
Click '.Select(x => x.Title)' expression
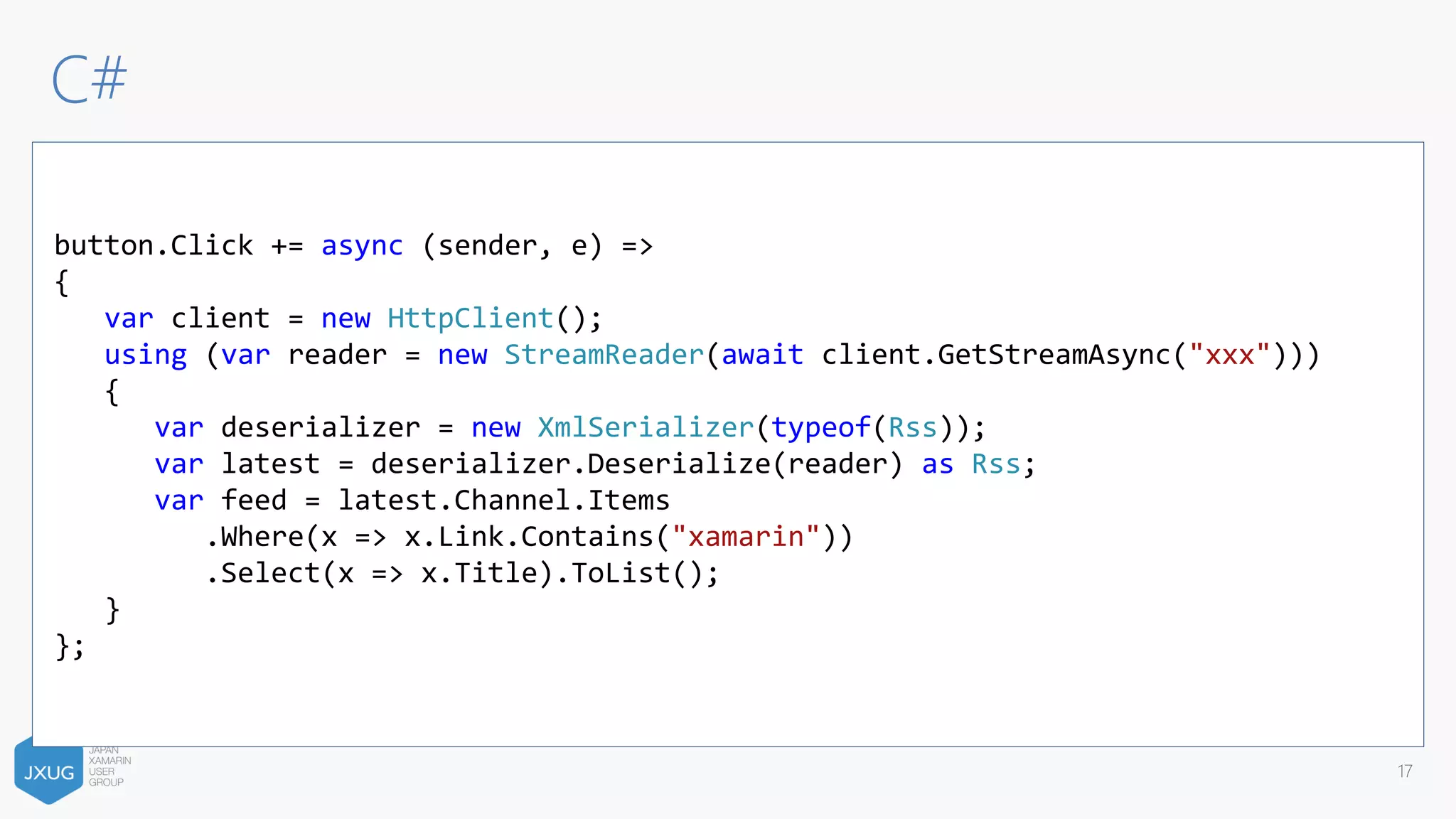pos(380,573)
